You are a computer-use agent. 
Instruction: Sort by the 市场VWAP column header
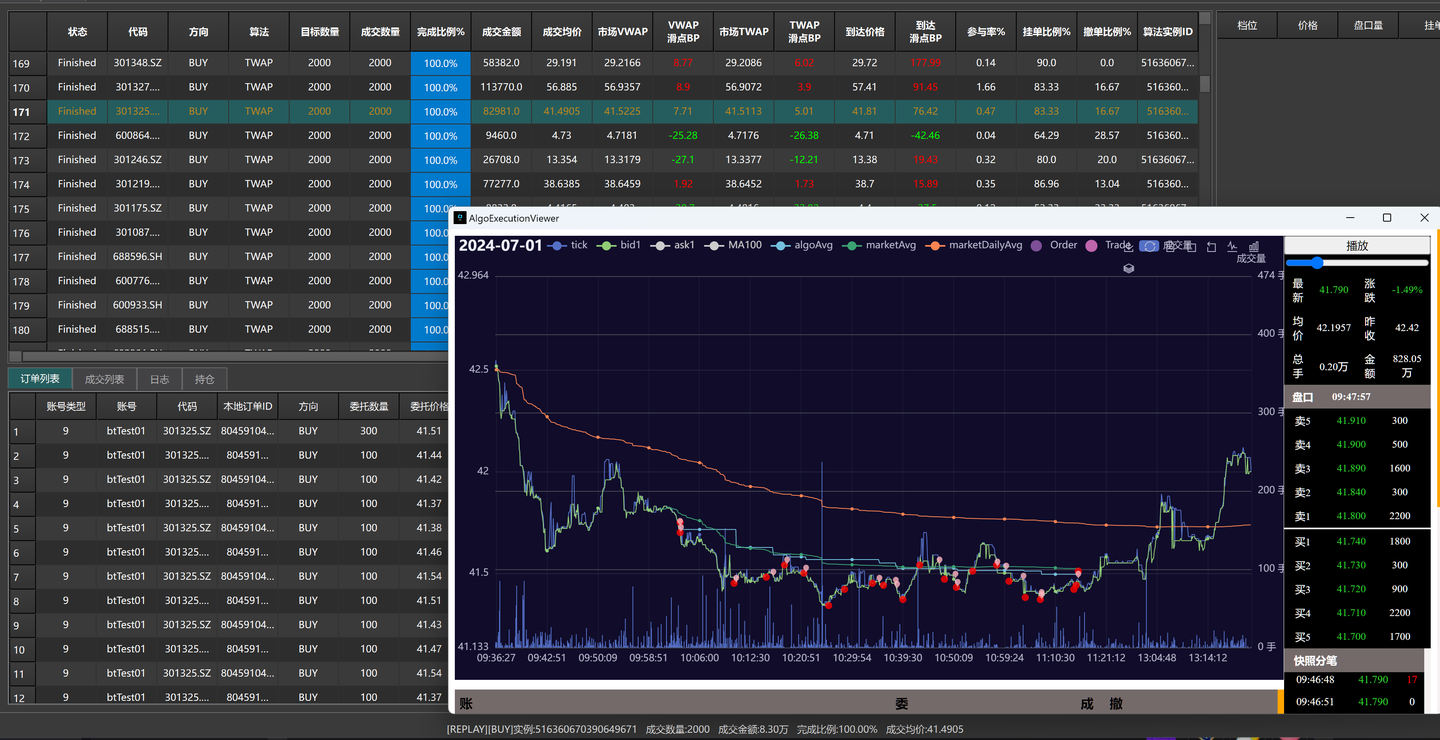(x=622, y=32)
